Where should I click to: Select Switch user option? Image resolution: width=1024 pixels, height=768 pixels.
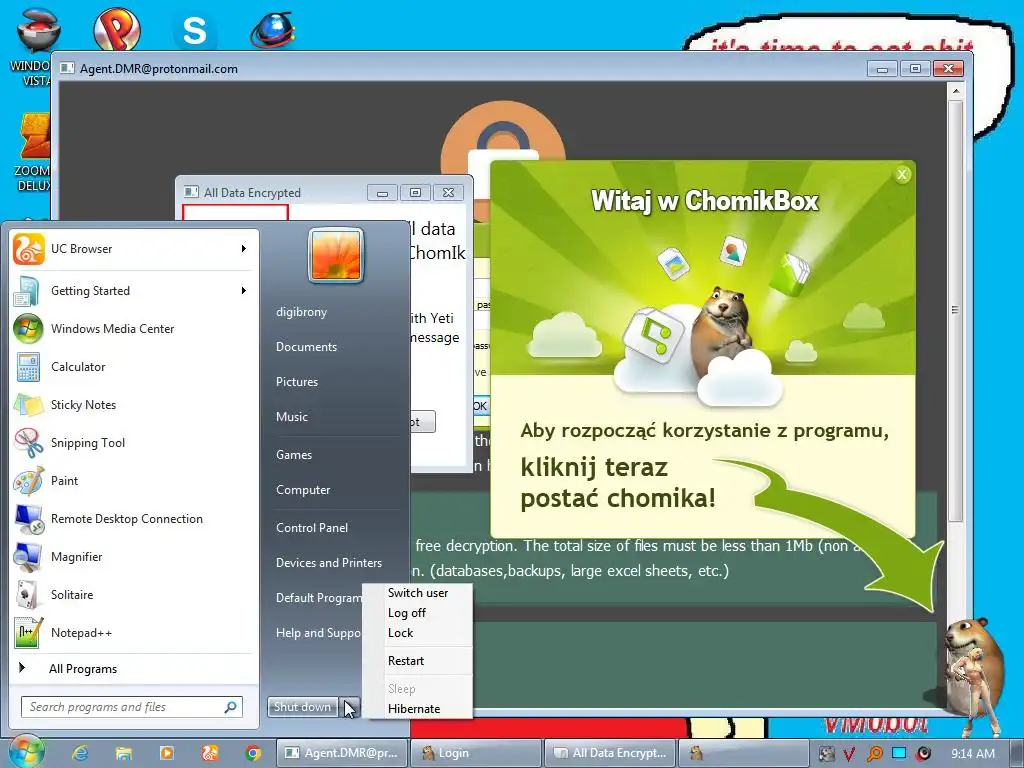pos(417,593)
